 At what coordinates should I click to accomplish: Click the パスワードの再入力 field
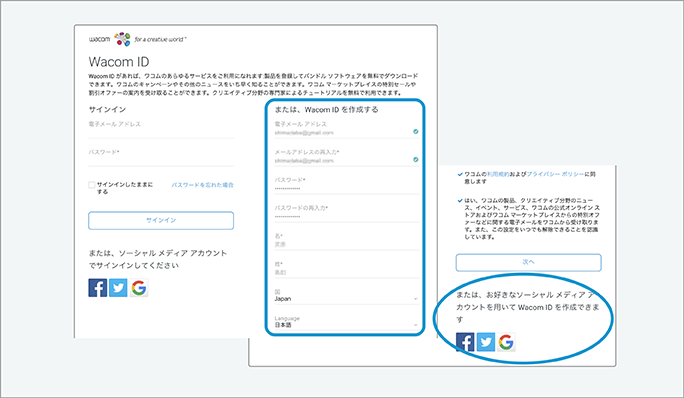347,213
